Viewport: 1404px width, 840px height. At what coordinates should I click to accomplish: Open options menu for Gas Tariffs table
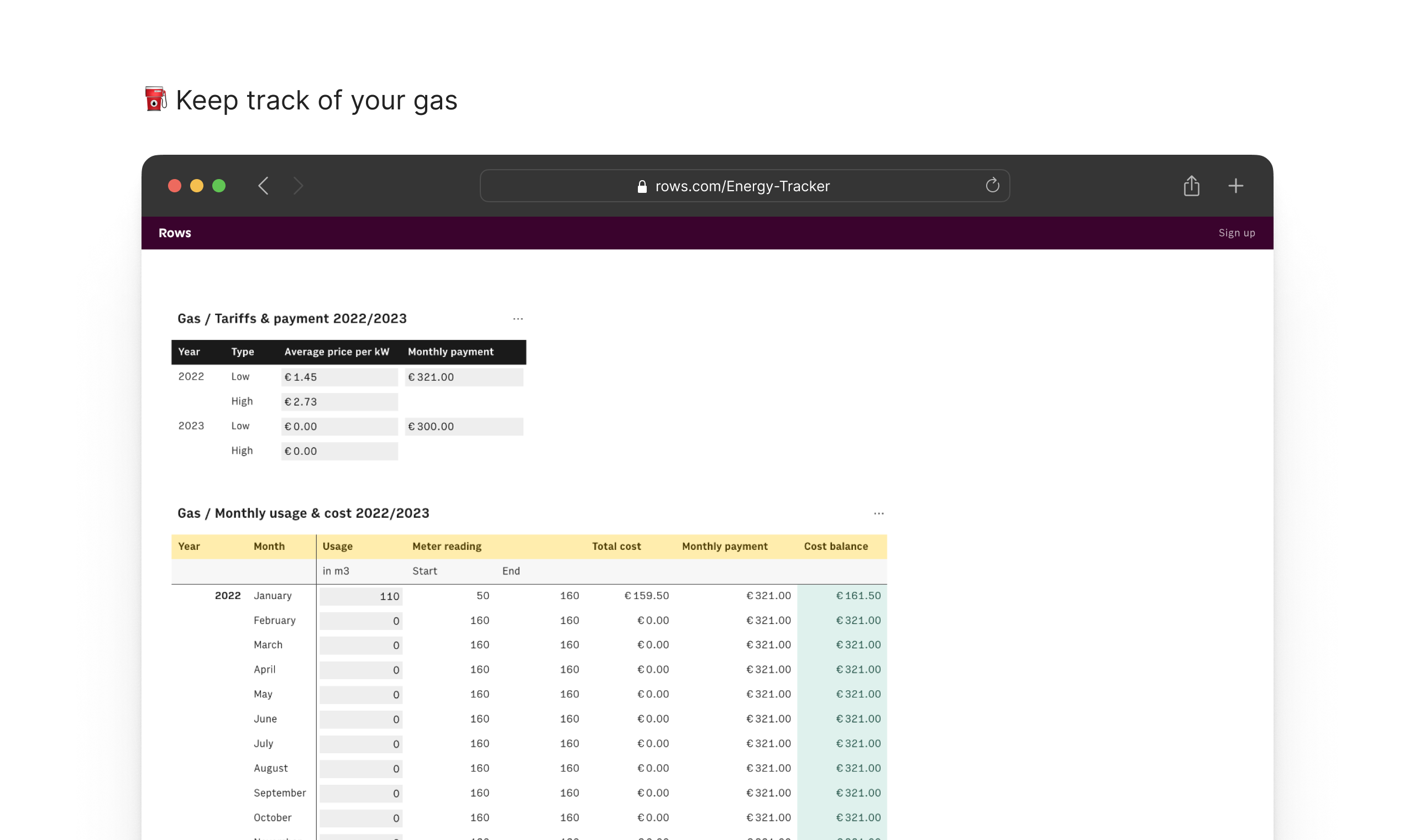point(517,319)
